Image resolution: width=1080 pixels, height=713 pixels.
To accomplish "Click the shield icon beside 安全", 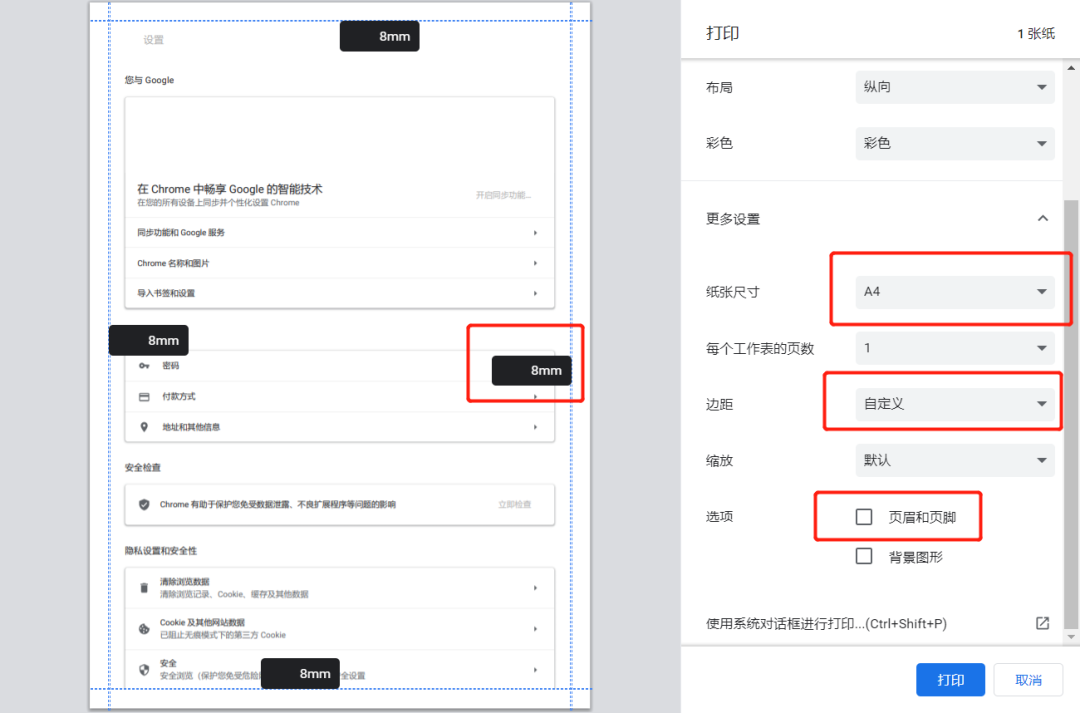I will [x=142, y=667].
